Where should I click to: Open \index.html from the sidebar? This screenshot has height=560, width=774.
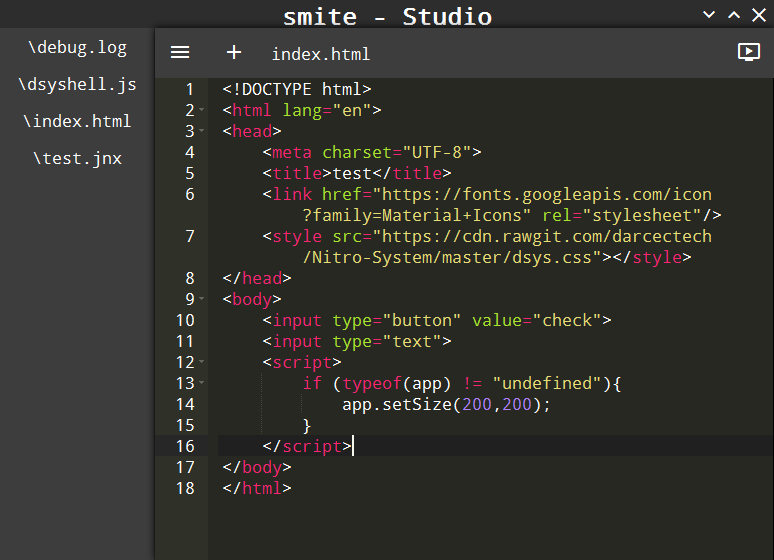[x=77, y=121]
